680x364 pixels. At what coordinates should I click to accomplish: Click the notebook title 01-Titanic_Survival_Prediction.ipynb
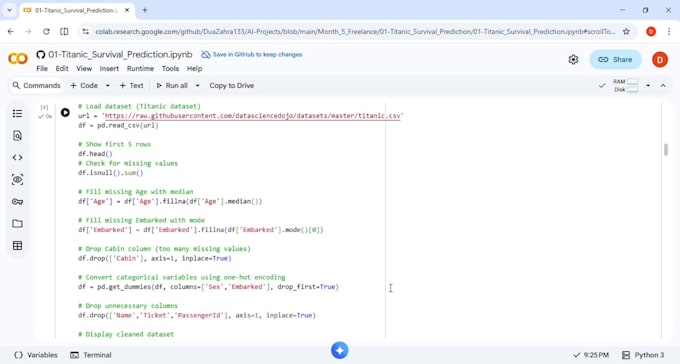coord(120,55)
